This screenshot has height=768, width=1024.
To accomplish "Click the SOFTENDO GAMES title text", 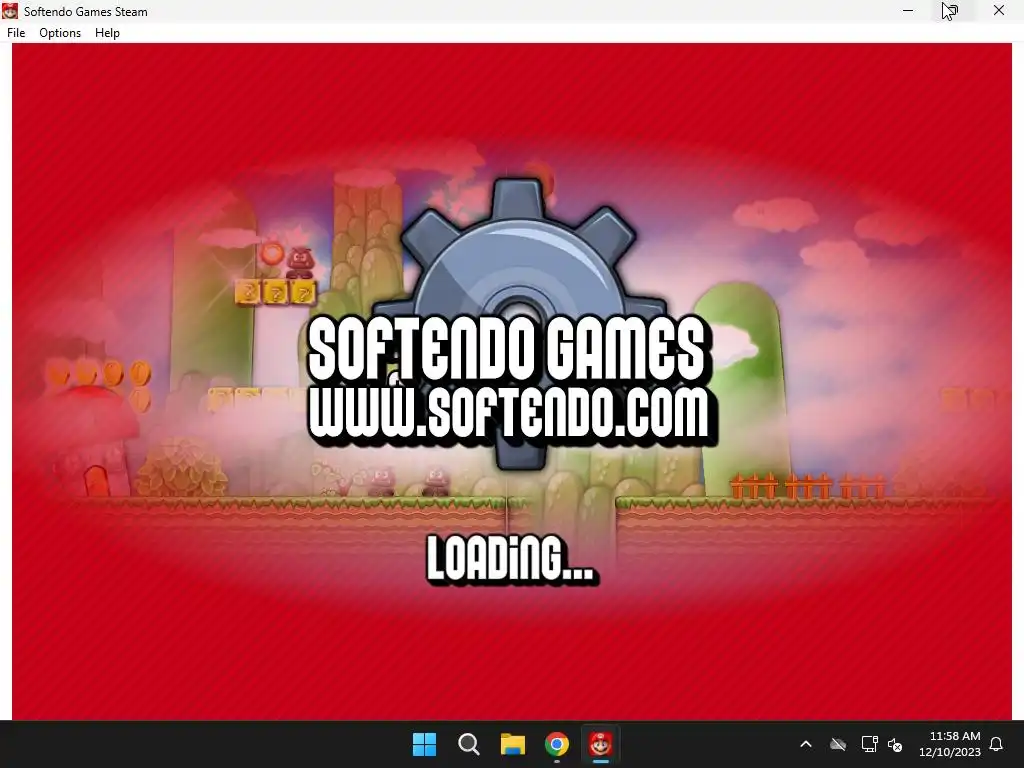I will [x=507, y=348].
